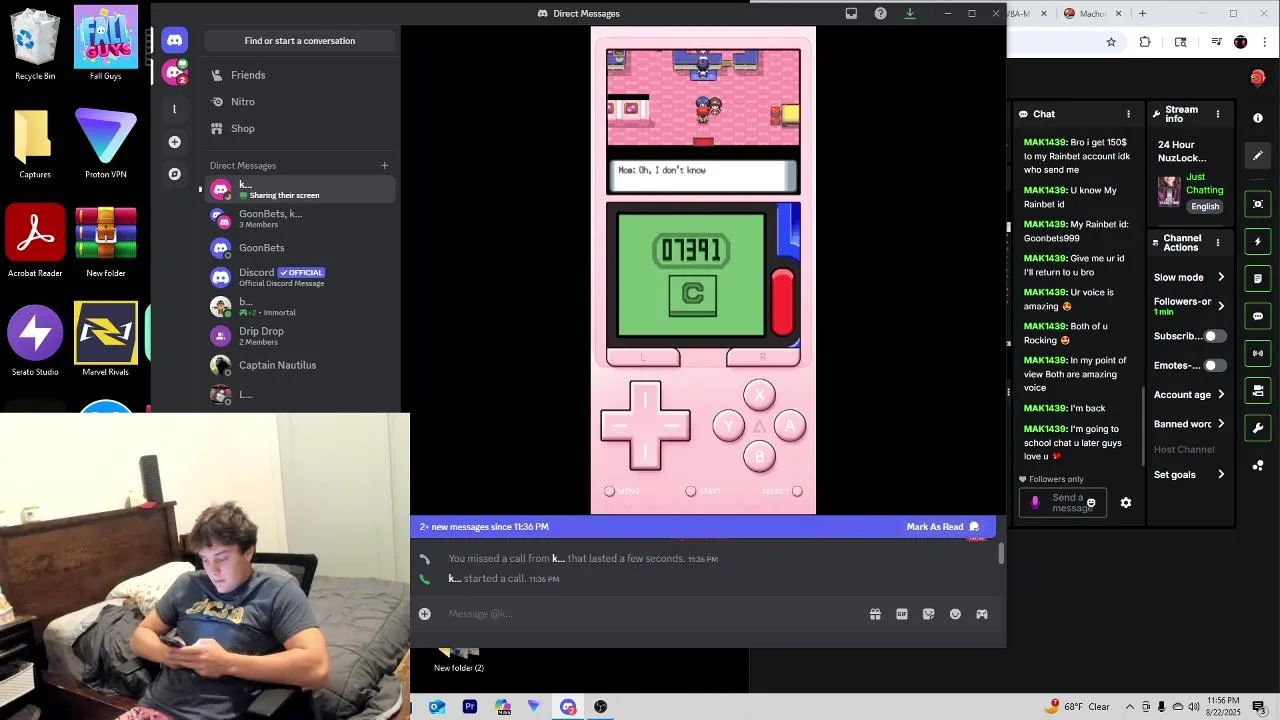Create new DM with plus icon
This screenshot has height=720, width=1280.
click(x=384, y=166)
